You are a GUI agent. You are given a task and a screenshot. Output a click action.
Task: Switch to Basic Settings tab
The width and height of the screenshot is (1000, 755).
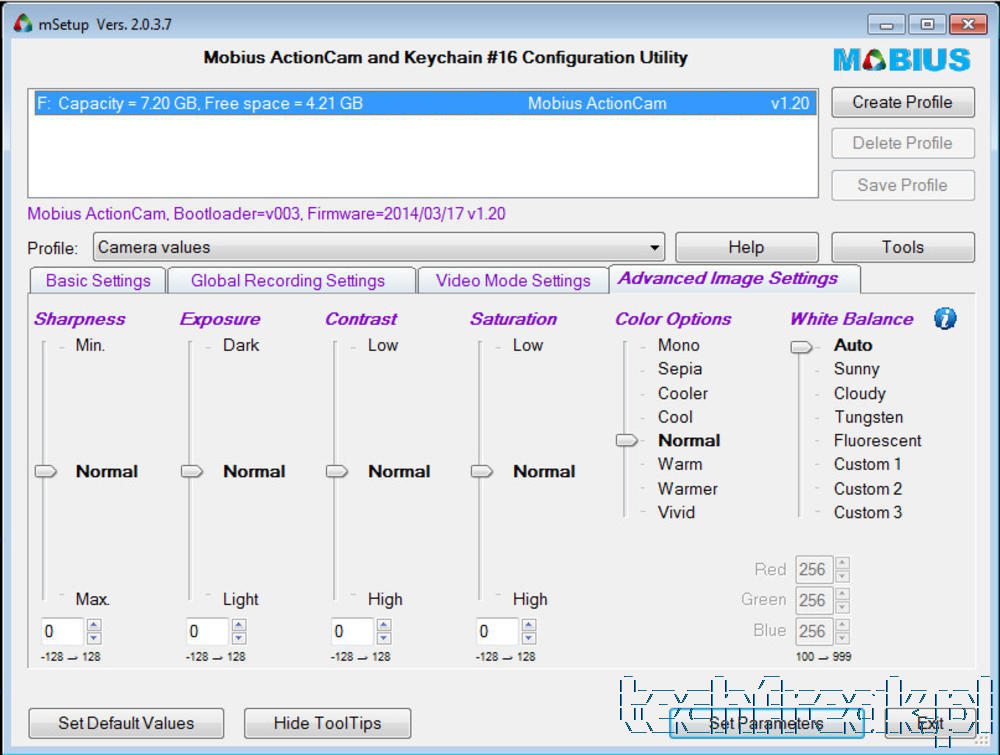click(98, 281)
